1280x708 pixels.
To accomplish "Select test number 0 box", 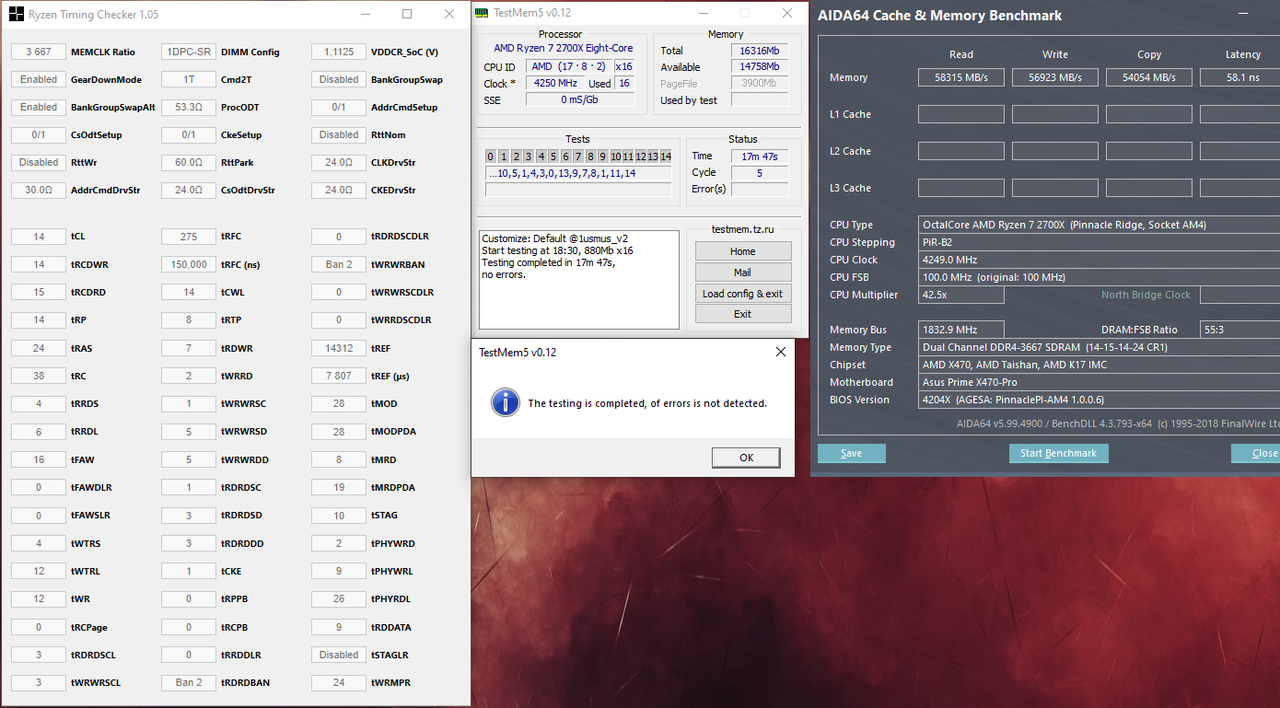I will tap(491, 156).
